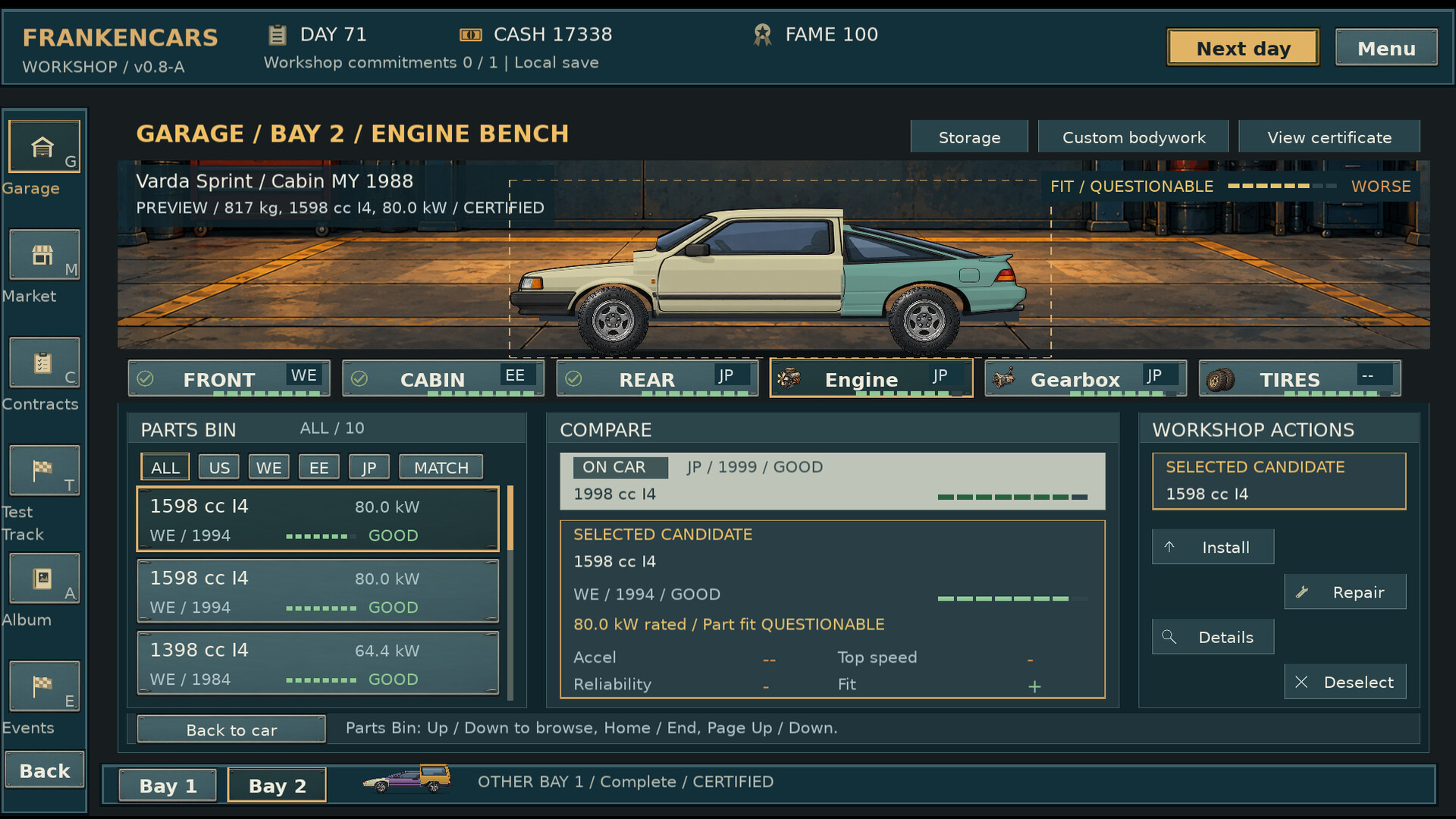1456x819 pixels.
Task: Advance with the Next day button
Action: click(1243, 48)
